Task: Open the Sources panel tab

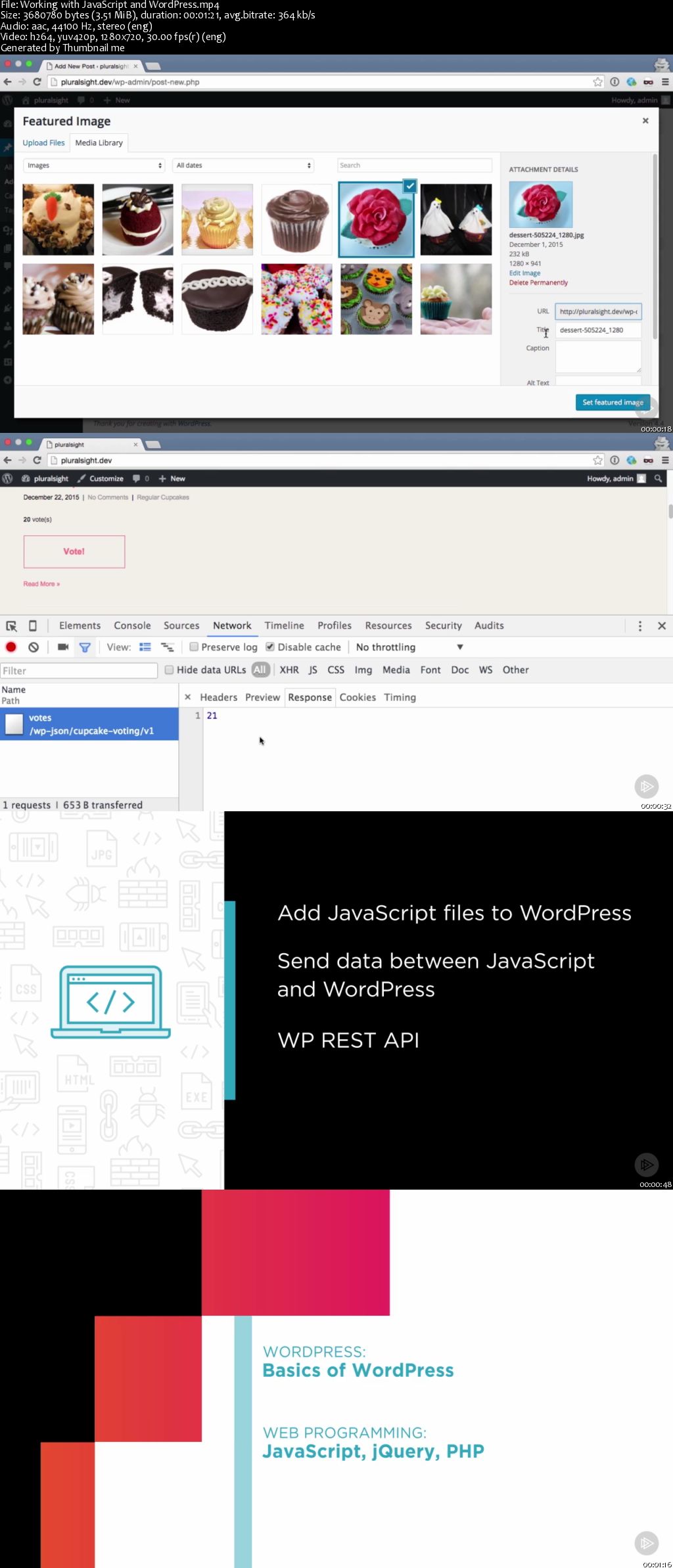Action: pyautogui.click(x=181, y=625)
